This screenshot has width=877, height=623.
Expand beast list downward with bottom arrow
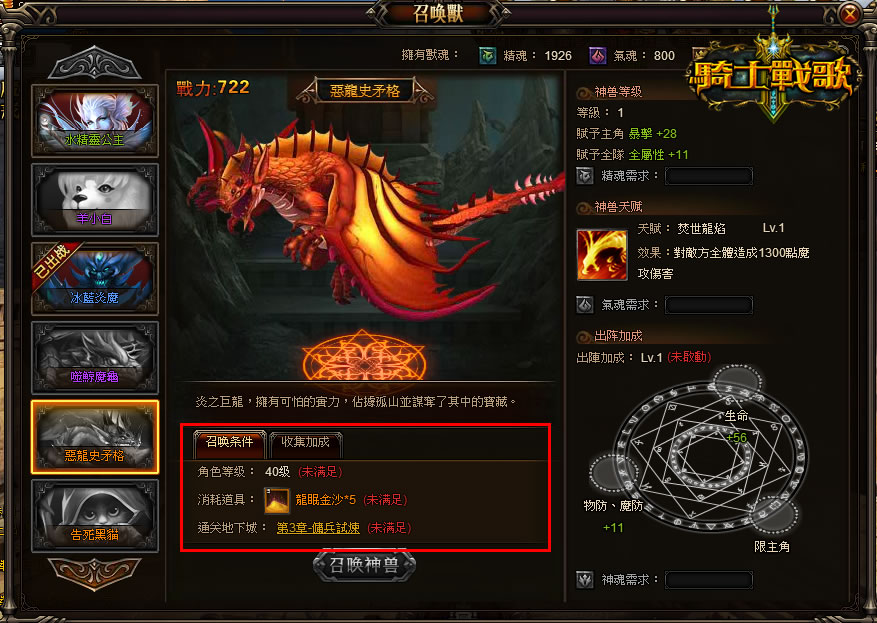click(95, 574)
